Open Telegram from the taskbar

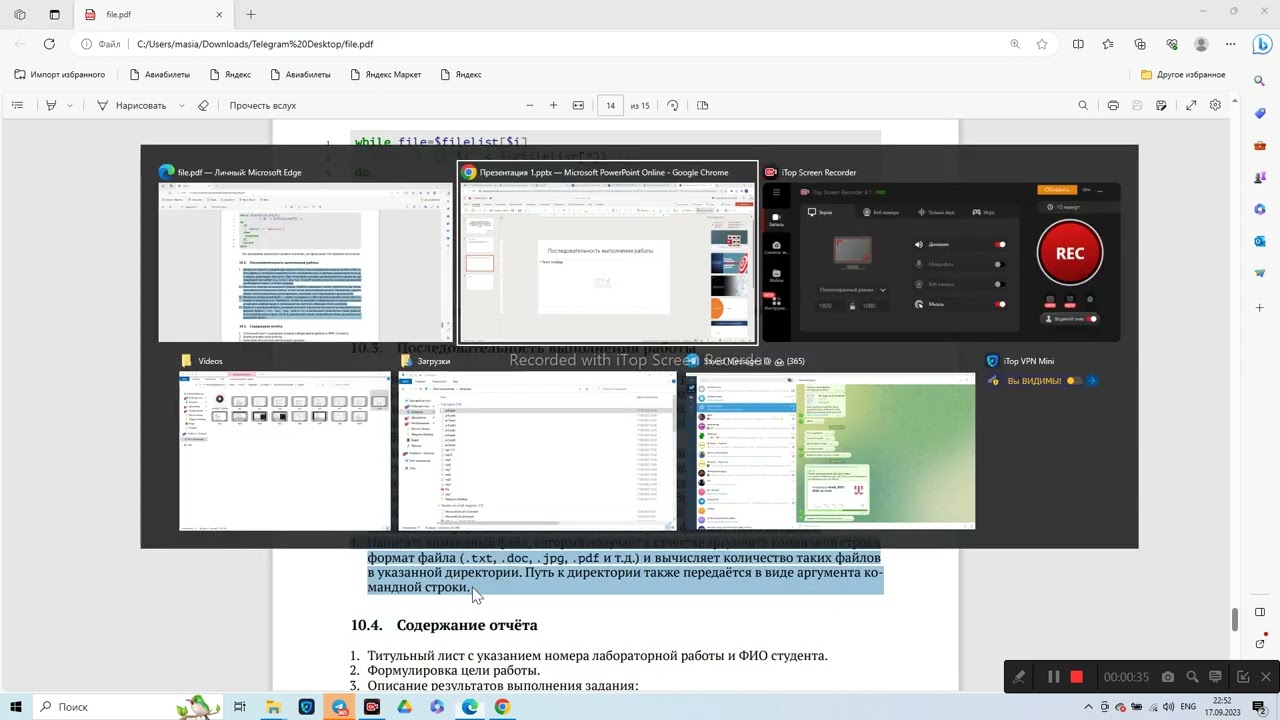click(x=339, y=707)
